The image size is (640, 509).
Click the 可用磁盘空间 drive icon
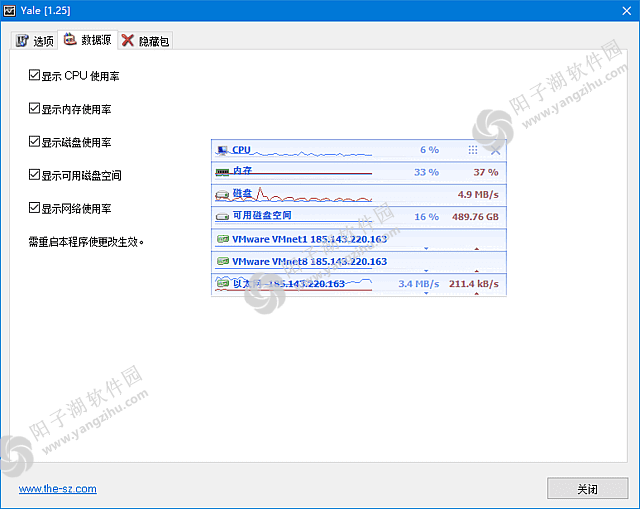222,216
